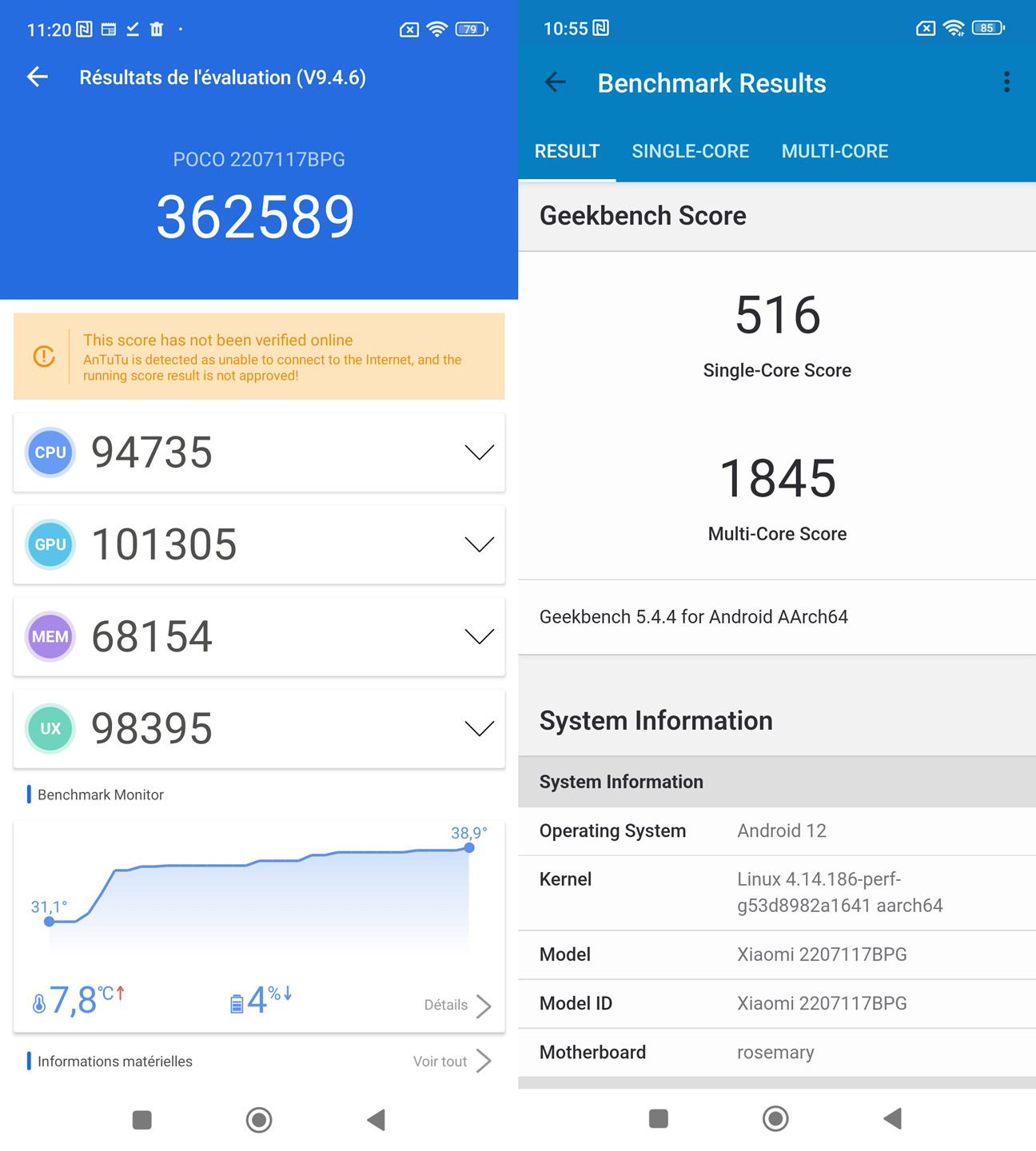Viewport: 1036px width, 1151px height.
Task: Tap battery 79 status bar icon
Action: coord(472,30)
